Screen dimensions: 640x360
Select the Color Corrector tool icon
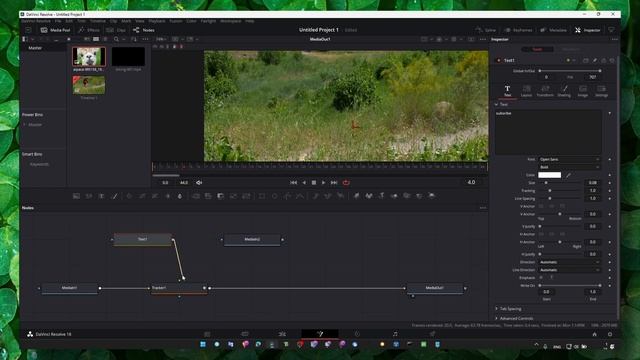129,196
